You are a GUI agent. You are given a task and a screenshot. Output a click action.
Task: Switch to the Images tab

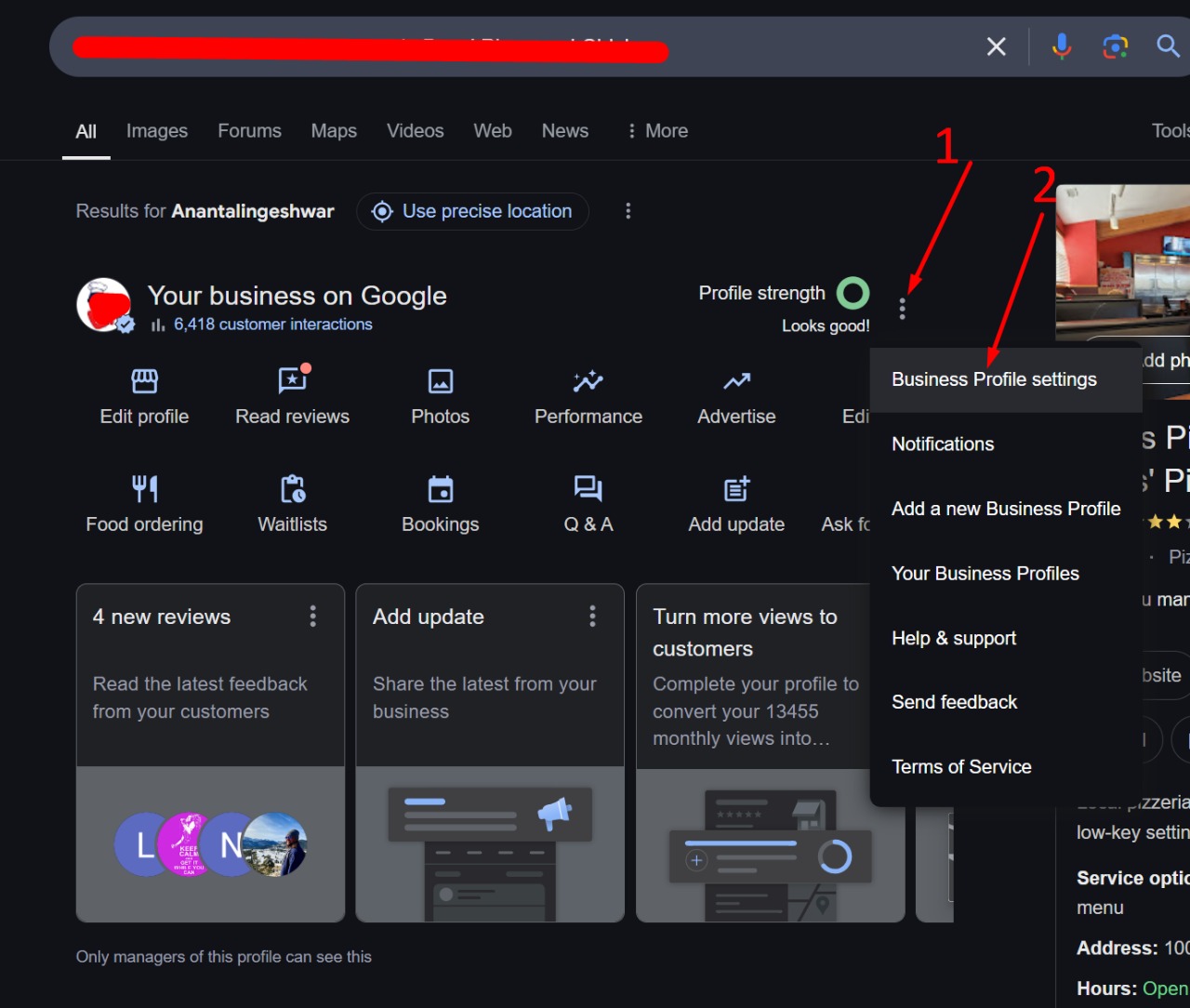(157, 131)
